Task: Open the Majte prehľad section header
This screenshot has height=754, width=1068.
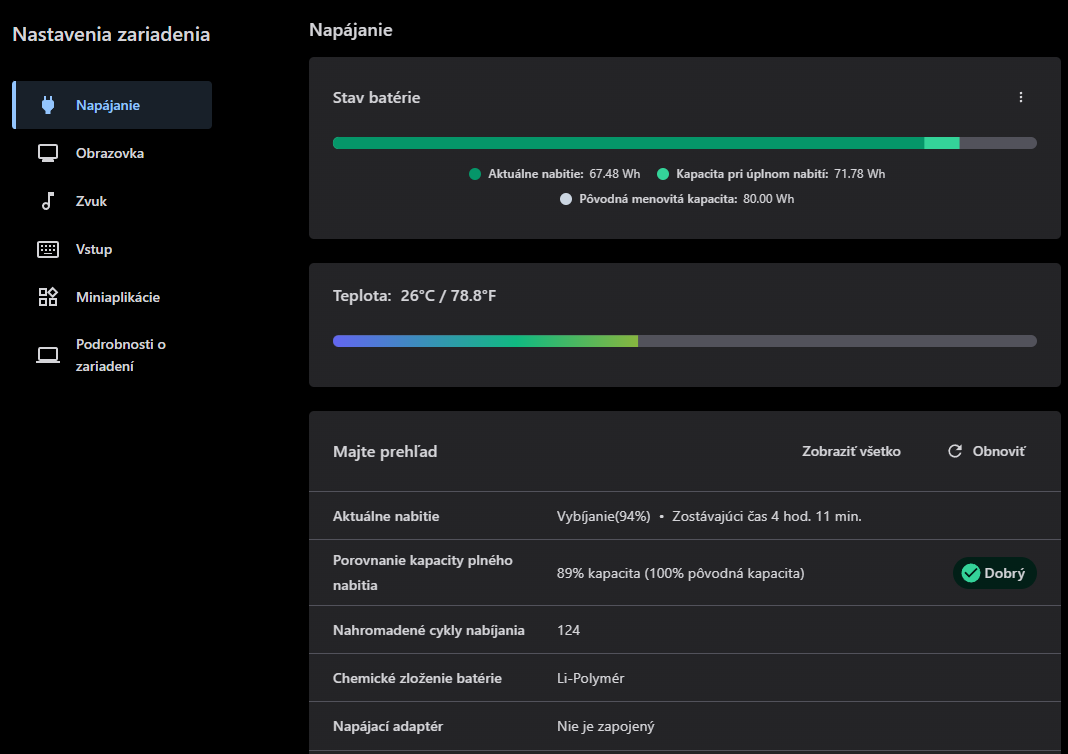Action: coord(386,451)
